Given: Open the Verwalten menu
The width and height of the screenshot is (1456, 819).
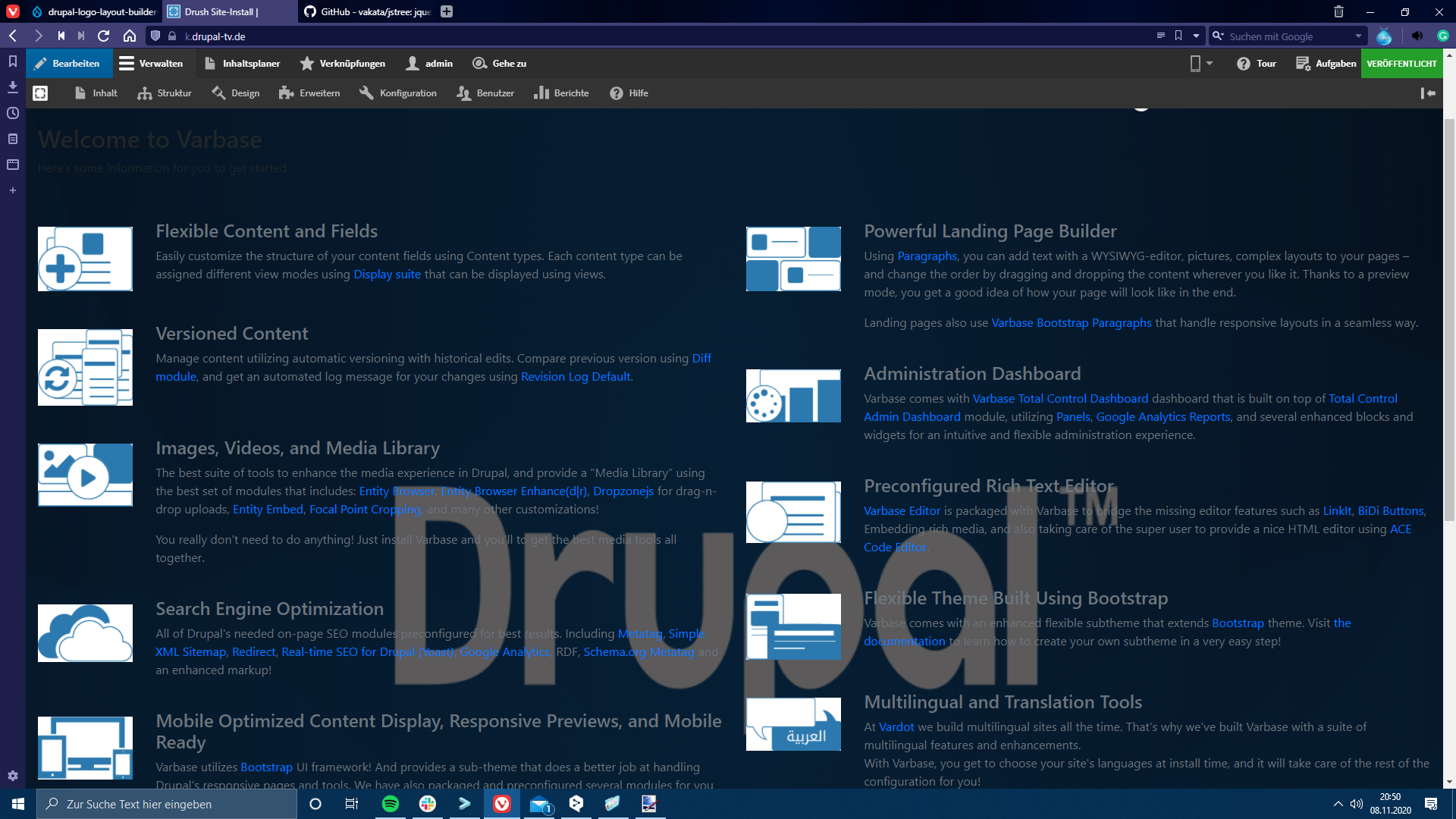Looking at the screenshot, I should (152, 64).
